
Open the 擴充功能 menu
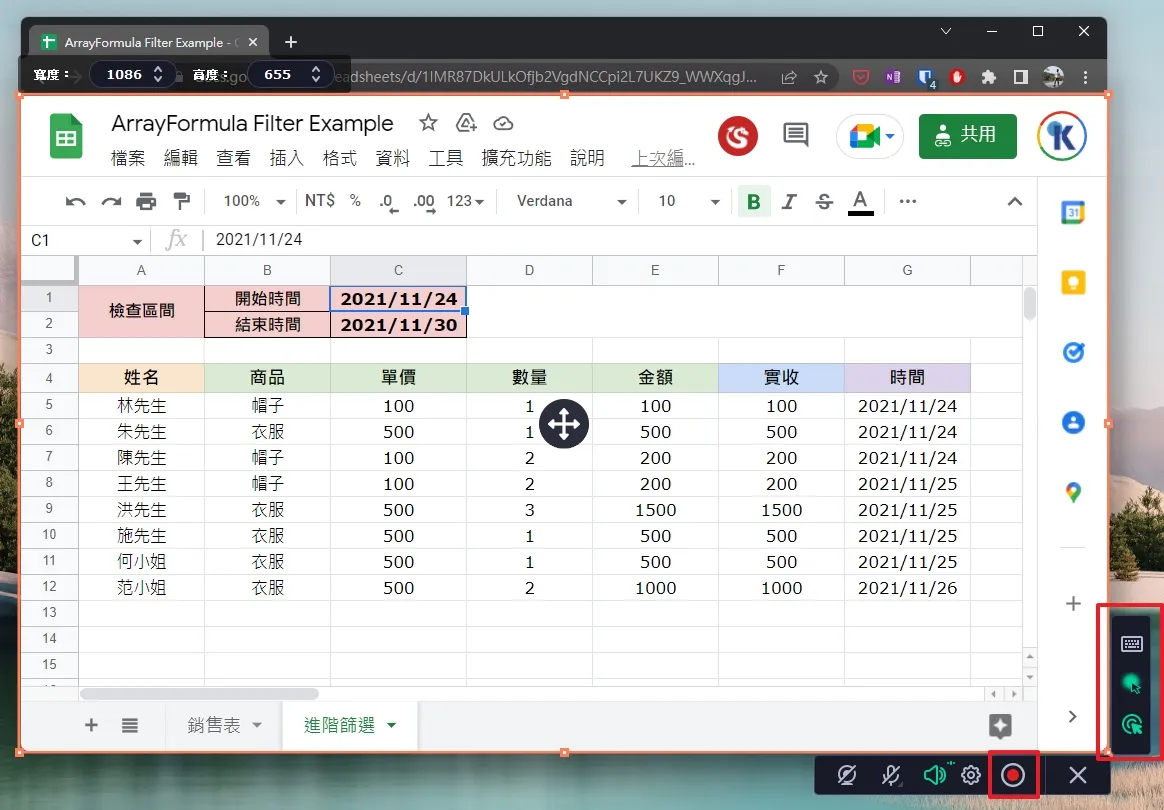pyautogui.click(x=517, y=158)
